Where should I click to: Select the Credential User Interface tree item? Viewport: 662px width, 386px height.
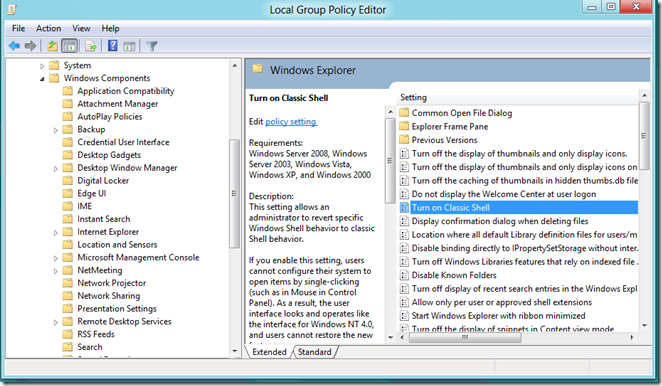click(x=123, y=142)
